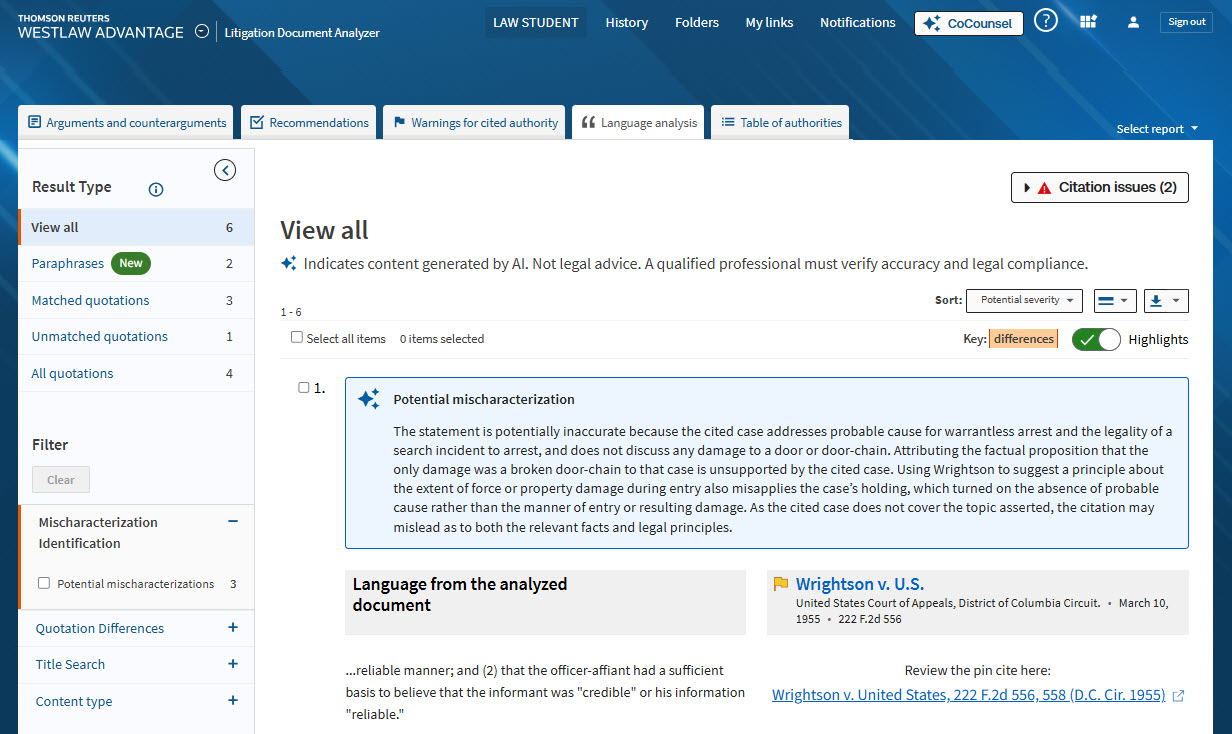Toggle the Highlights switch off

1096,339
